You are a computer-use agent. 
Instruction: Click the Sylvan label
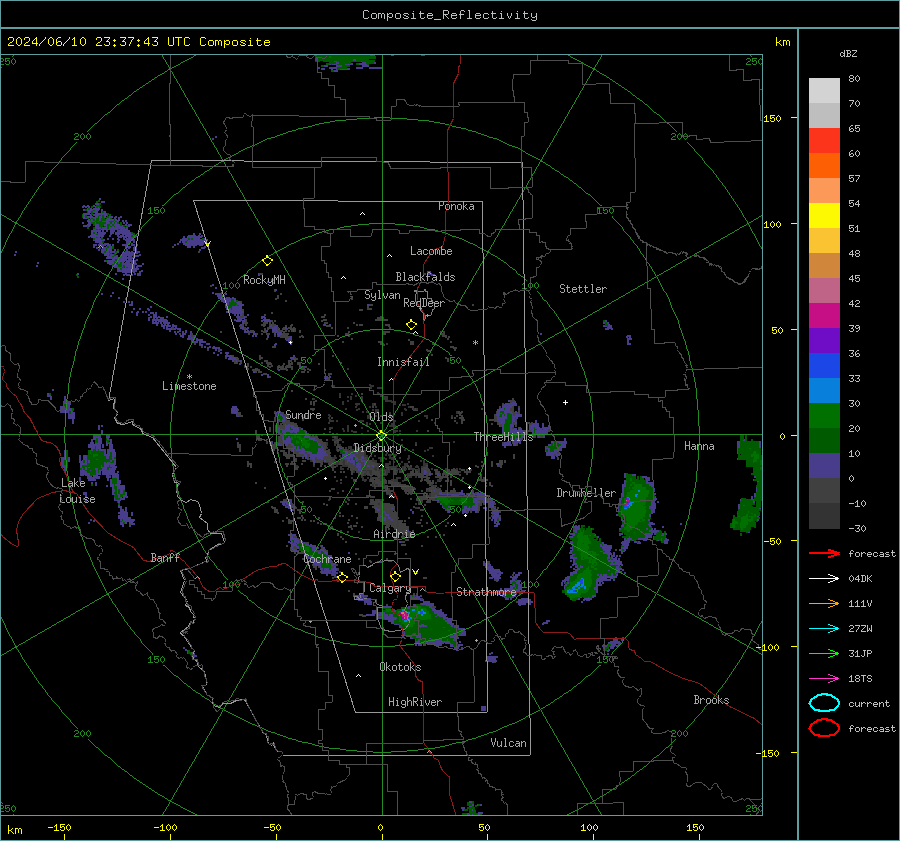tap(382, 295)
